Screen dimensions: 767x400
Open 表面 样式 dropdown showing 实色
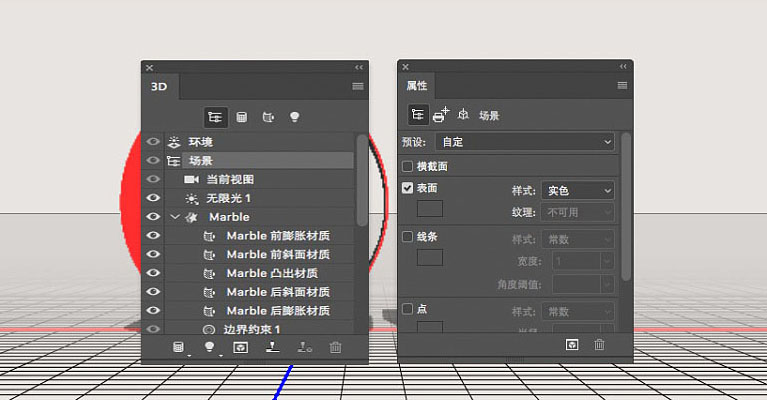tap(578, 190)
